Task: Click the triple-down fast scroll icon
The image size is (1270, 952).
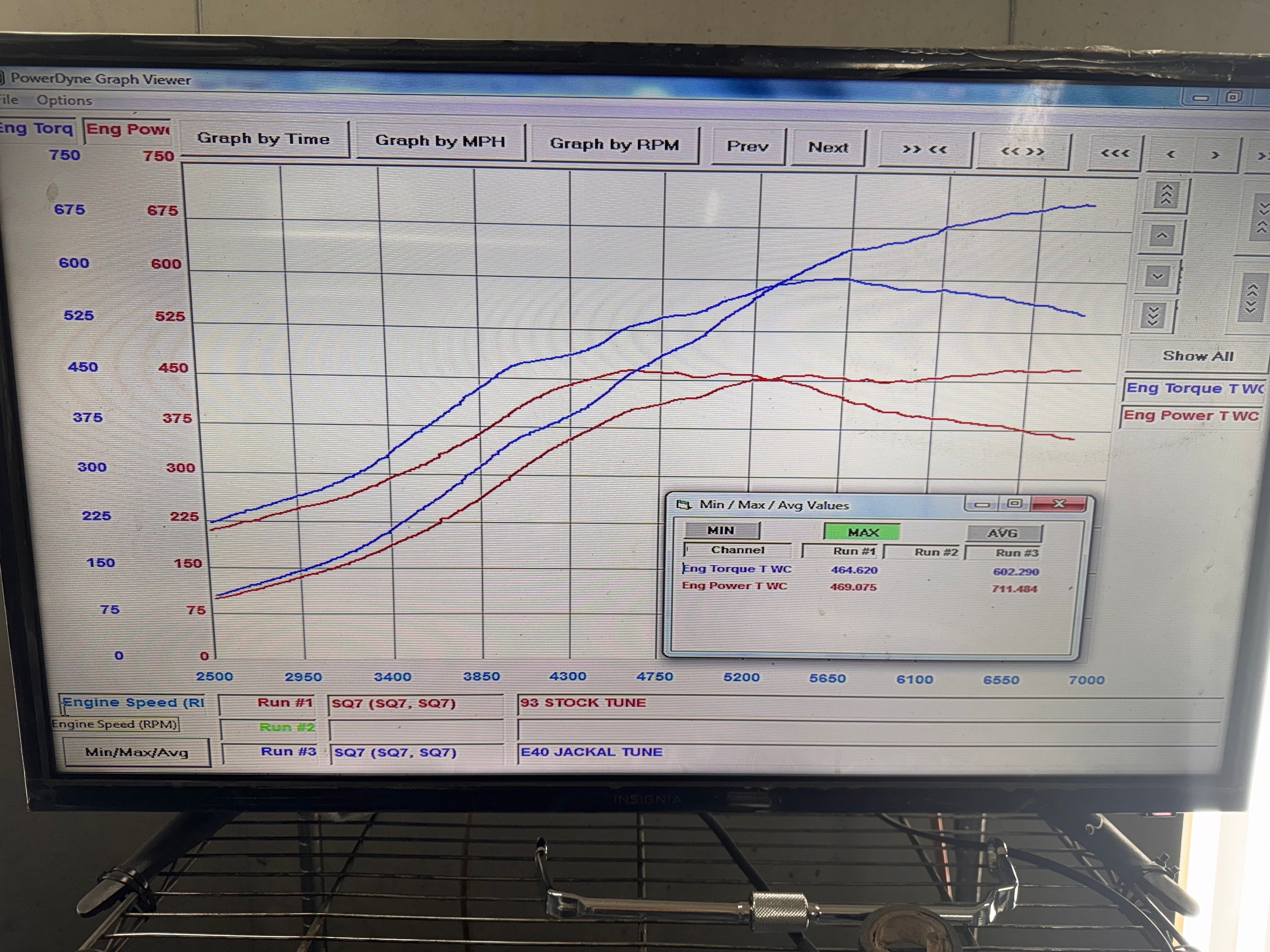Action: [1153, 316]
